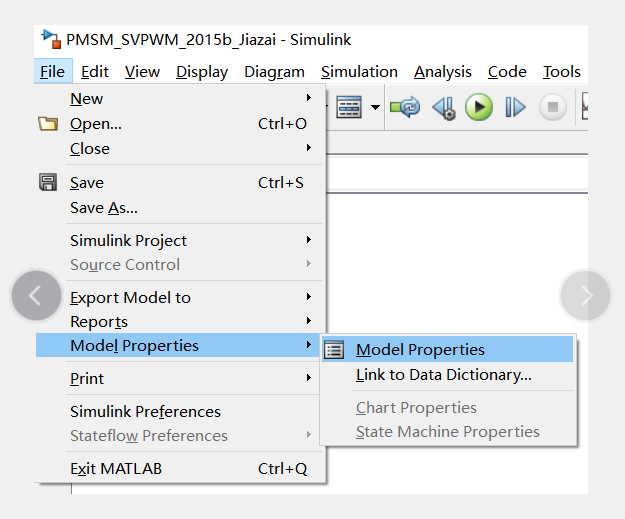
Task: Go to next image with right arrow
Action: 586,295
